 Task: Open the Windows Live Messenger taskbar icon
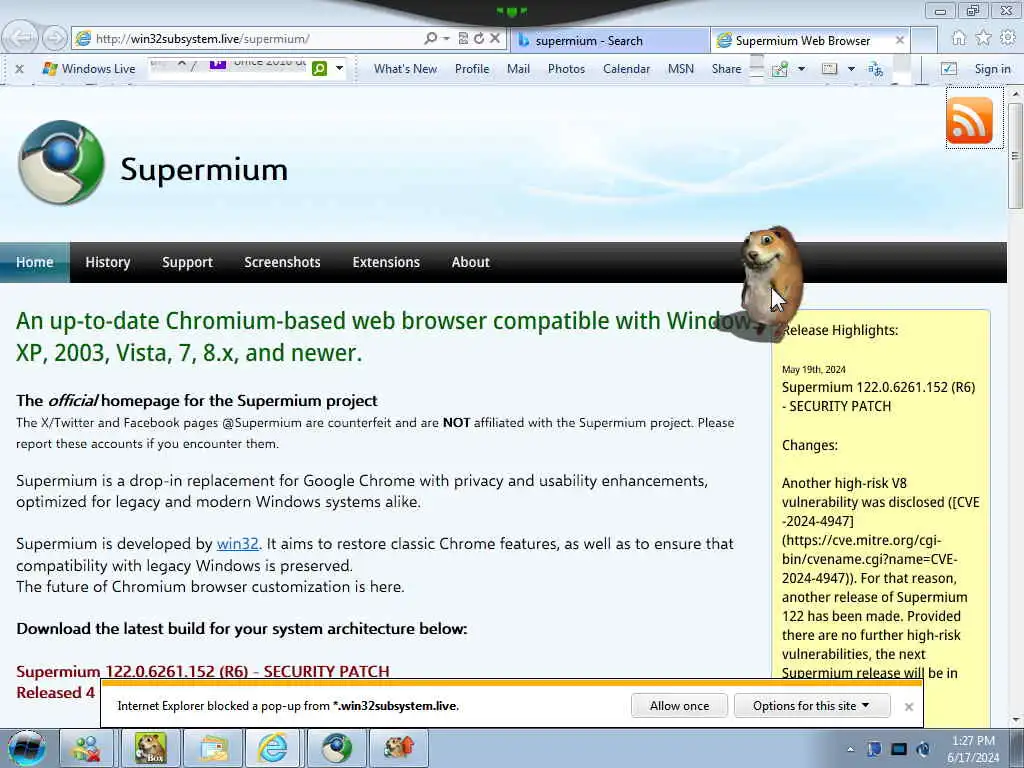point(87,748)
